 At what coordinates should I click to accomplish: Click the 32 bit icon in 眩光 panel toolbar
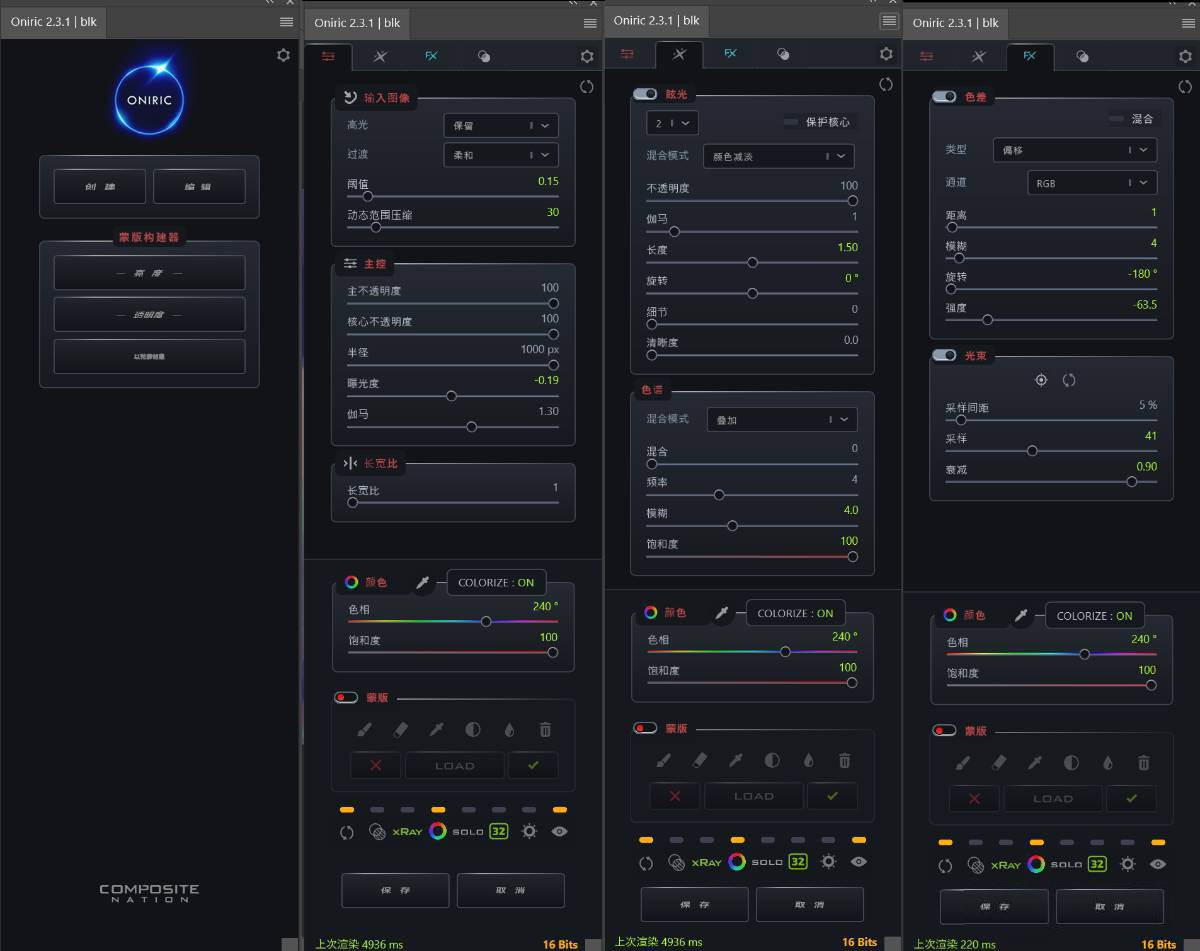click(797, 861)
